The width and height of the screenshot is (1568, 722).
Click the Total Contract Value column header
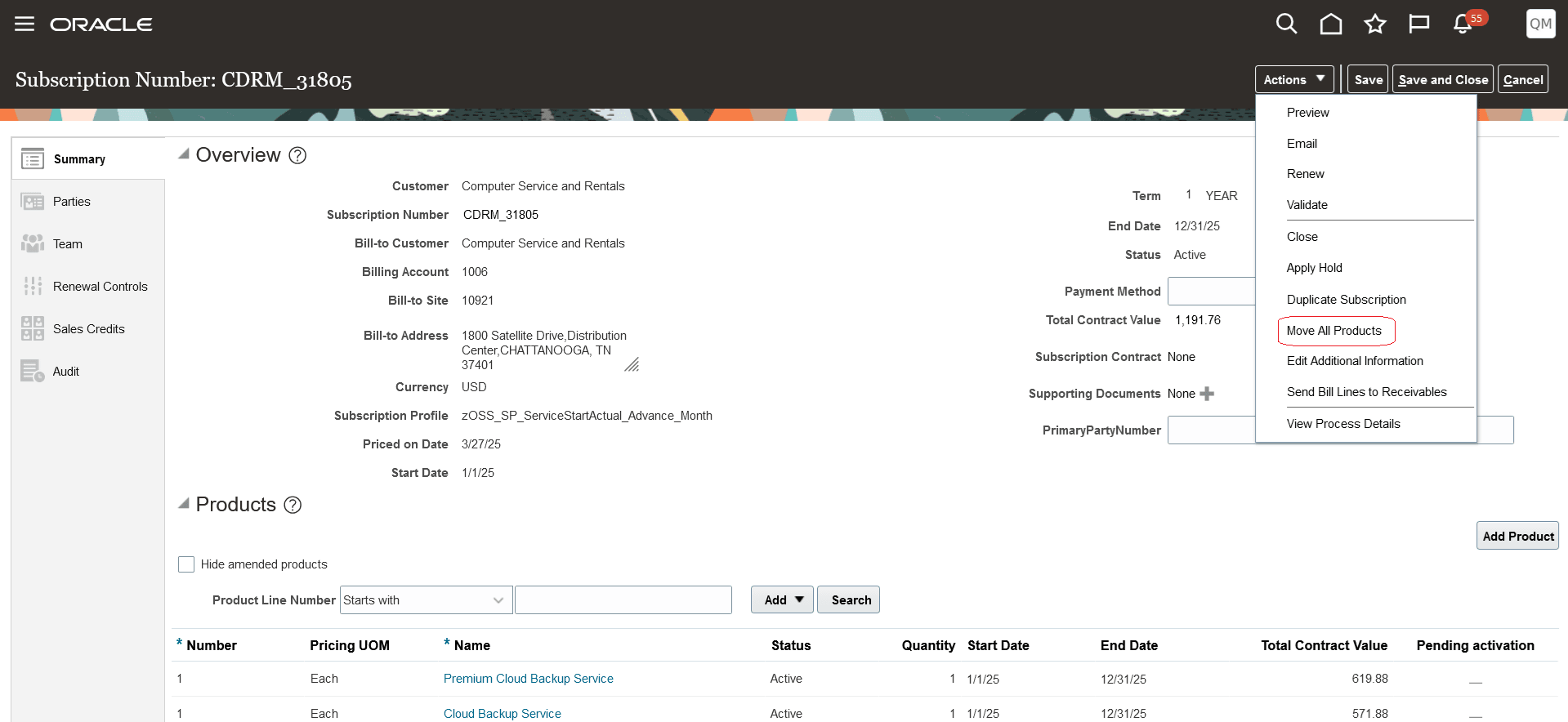1324,645
